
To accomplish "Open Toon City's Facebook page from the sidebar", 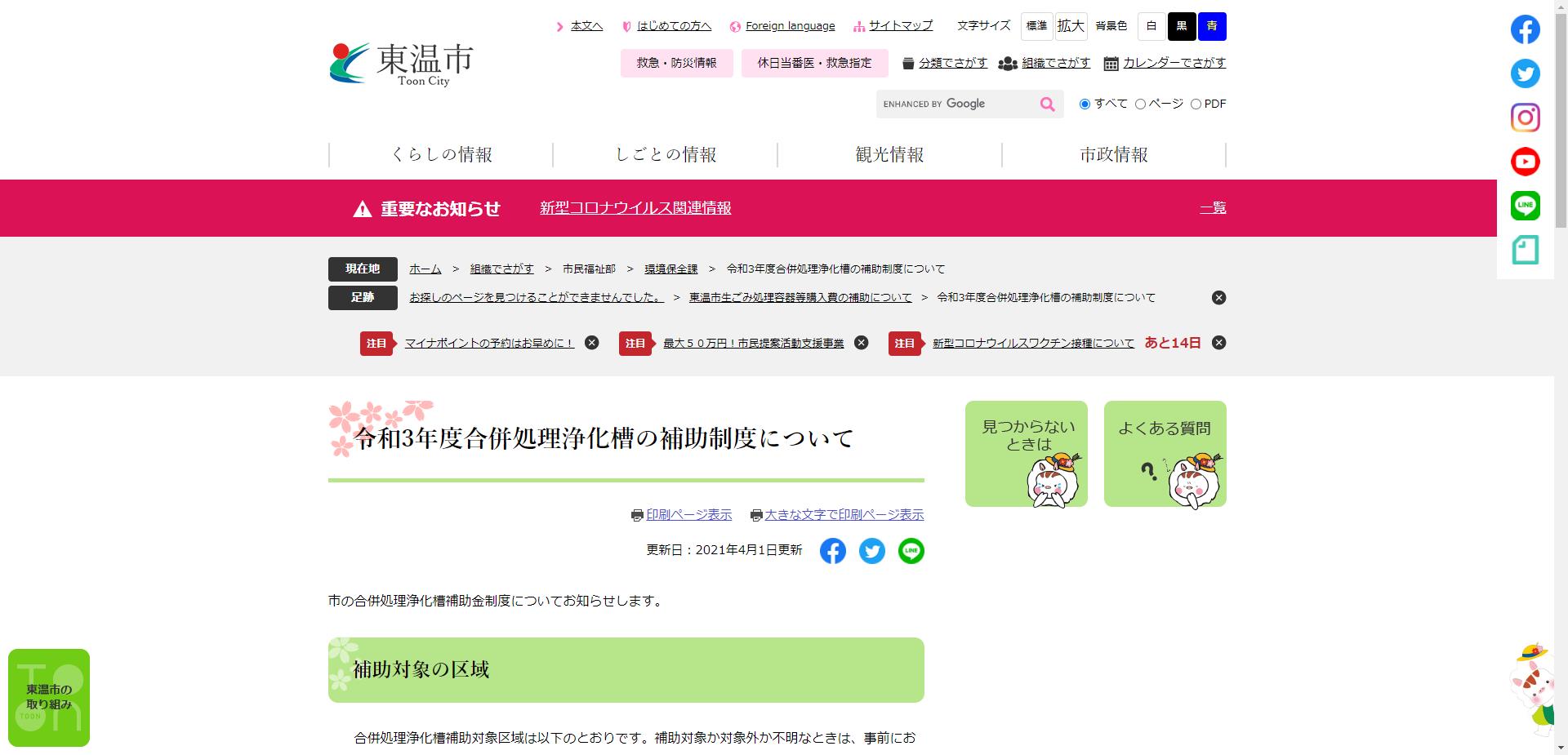I will tap(1524, 29).
